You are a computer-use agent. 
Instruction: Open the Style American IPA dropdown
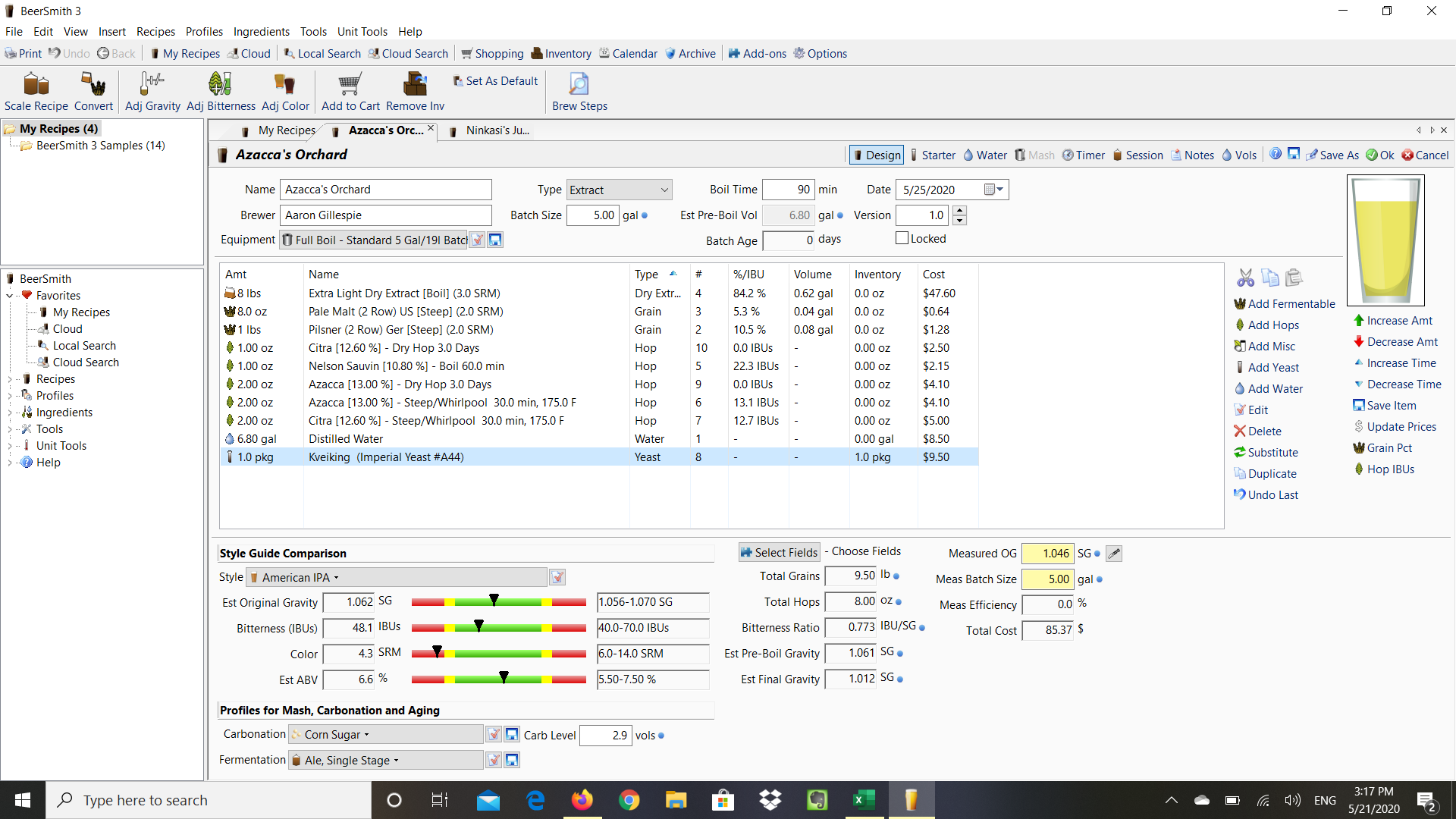point(397,577)
